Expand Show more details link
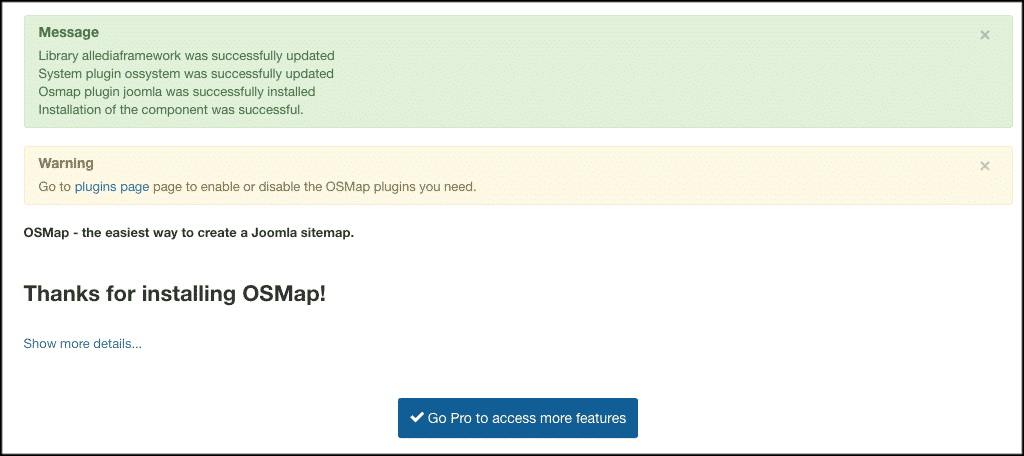 (x=82, y=344)
